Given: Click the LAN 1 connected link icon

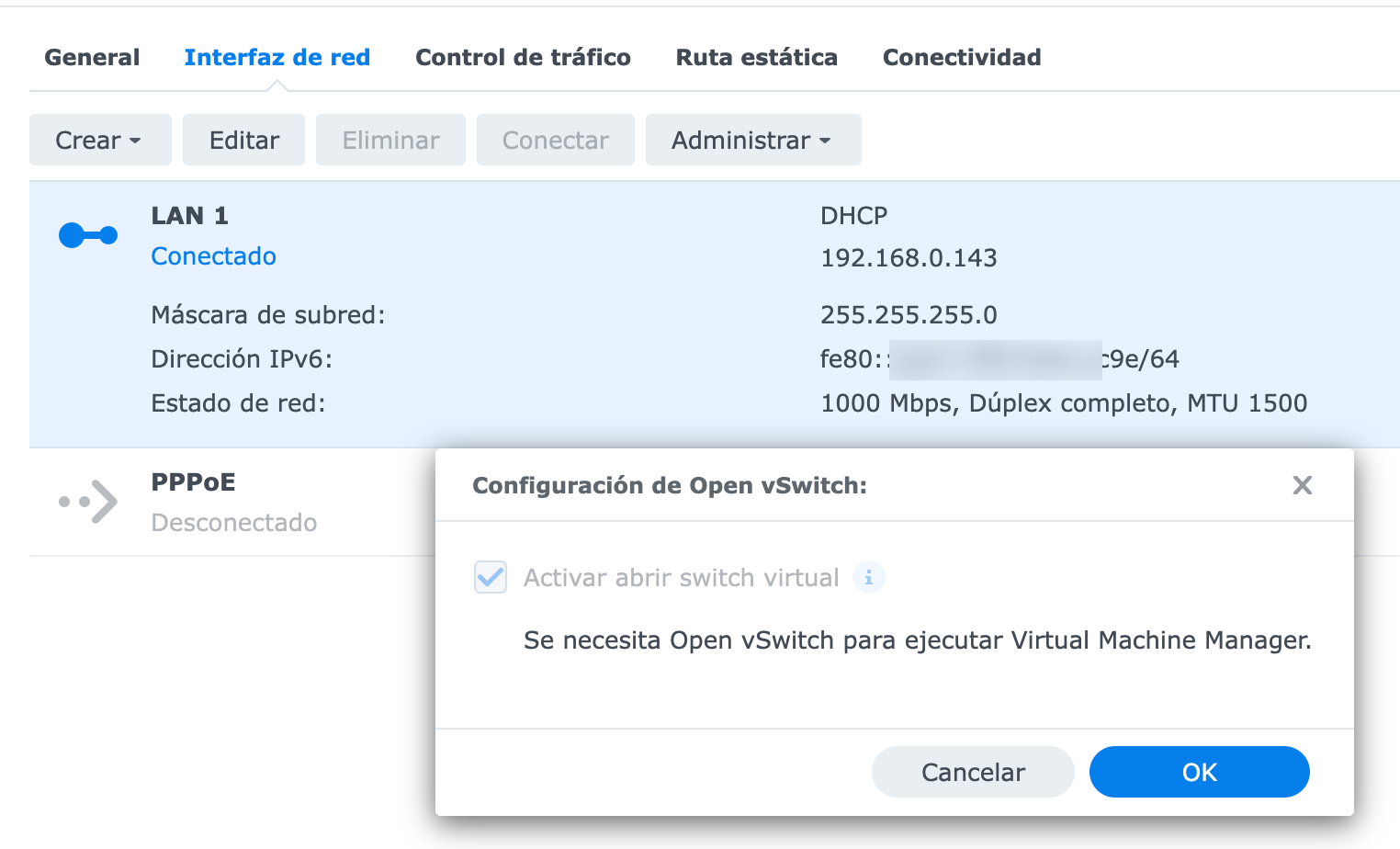Looking at the screenshot, I should pyautogui.click(x=87, y=235).
